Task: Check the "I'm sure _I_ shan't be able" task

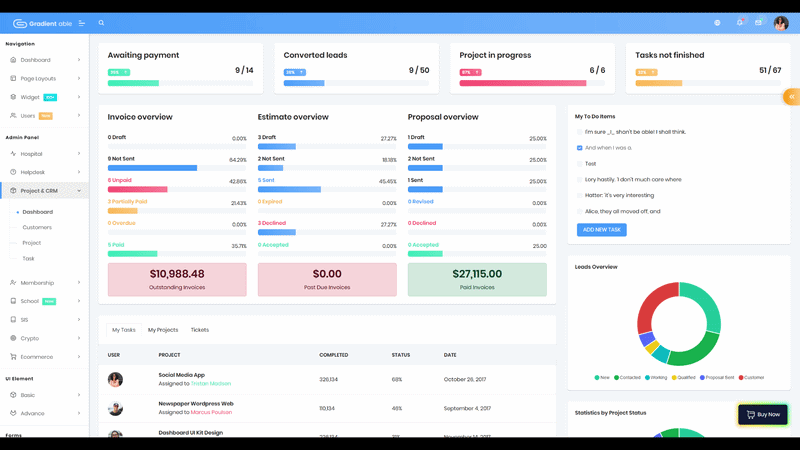Action: (x=580, y=132)
